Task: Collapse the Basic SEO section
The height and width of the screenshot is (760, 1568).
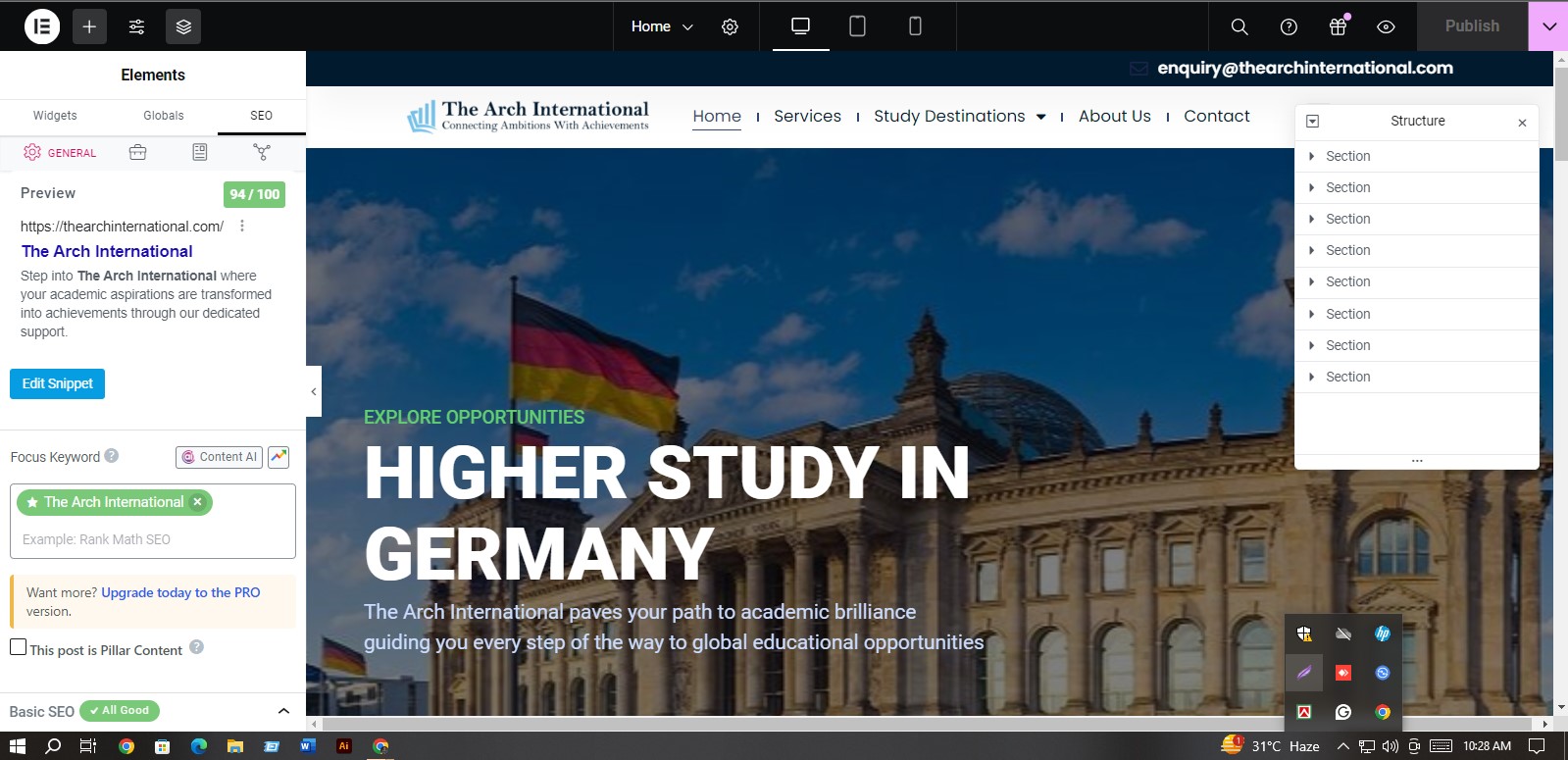Action: point(283,711)
